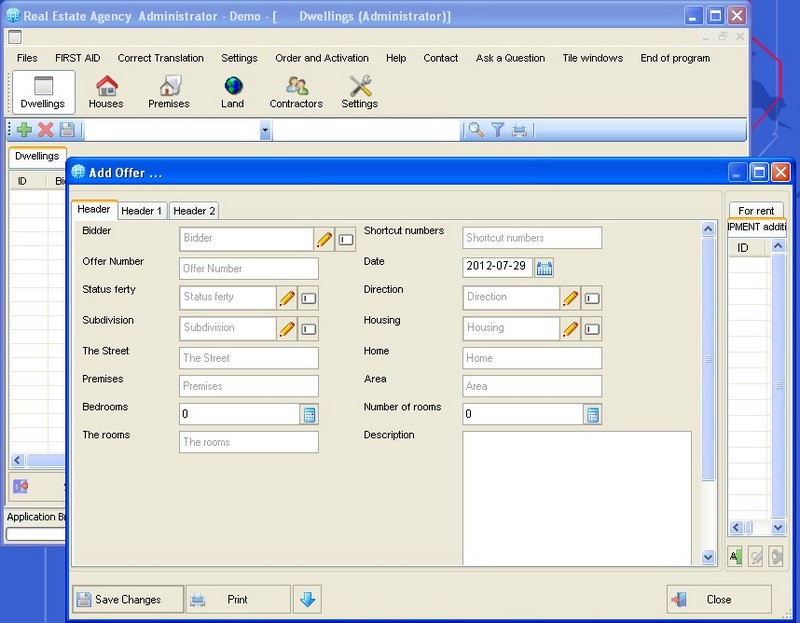Click The rooms input field
The image size is (800, 623).
point(248,442)
